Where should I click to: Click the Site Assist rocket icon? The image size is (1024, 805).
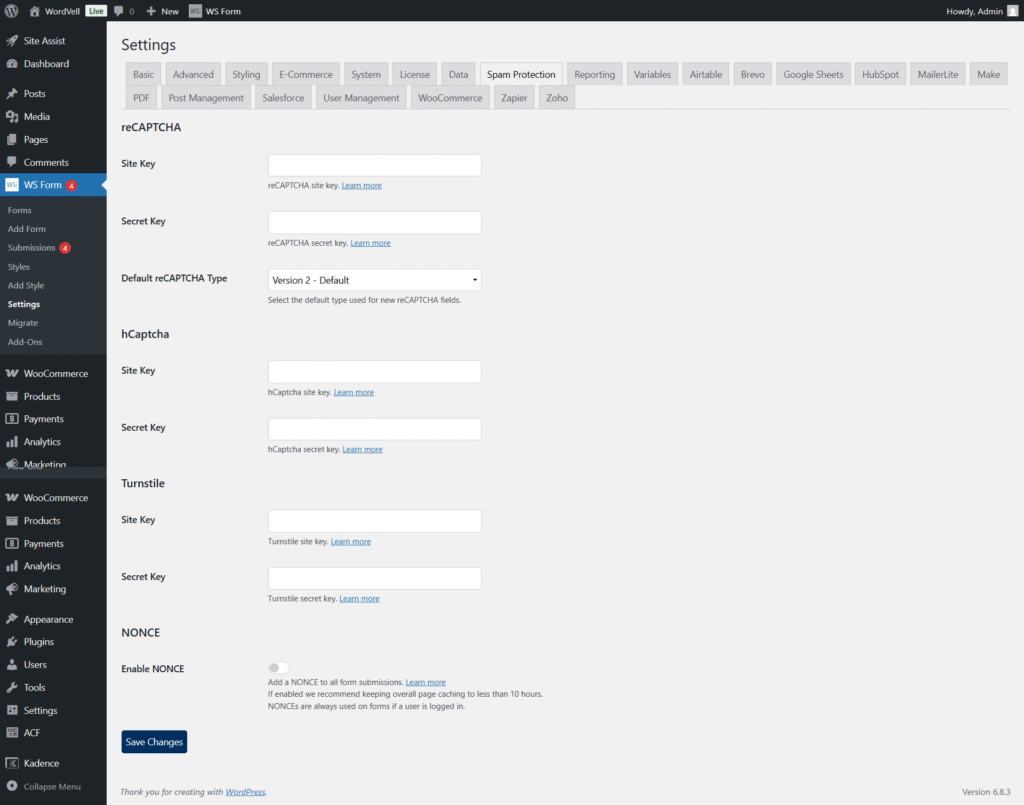[x=12, y=41]
